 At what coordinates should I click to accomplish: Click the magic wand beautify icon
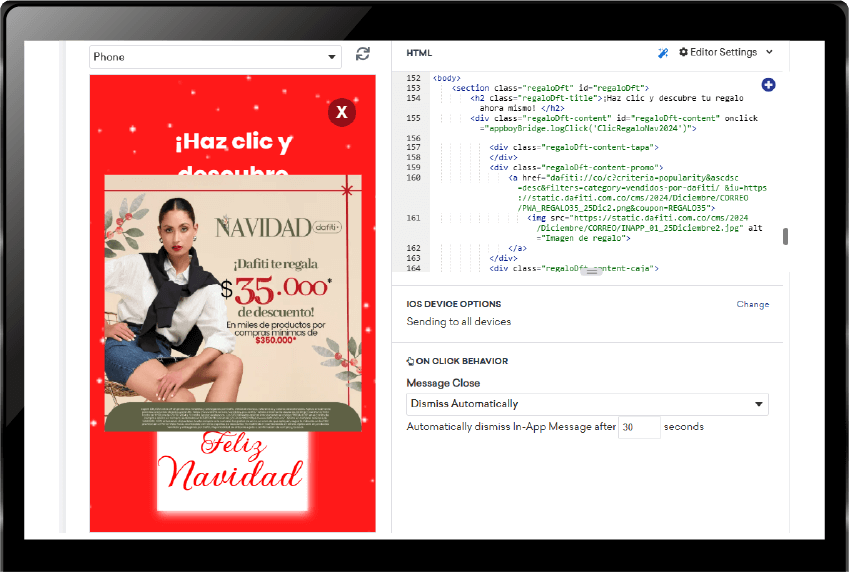(x=663, y=53)
